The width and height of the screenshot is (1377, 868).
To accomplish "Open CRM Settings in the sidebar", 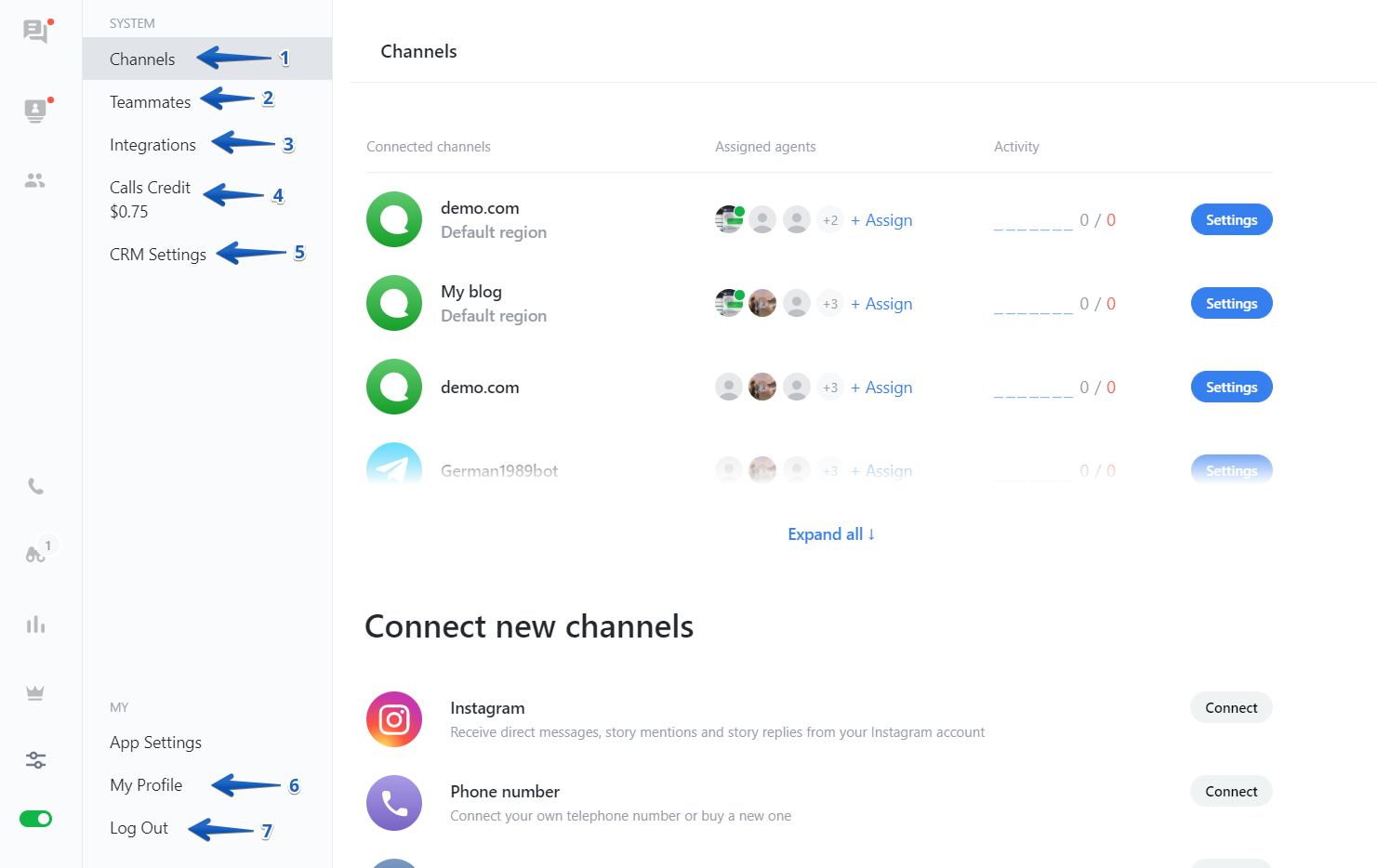I will (x=158, y=254).
